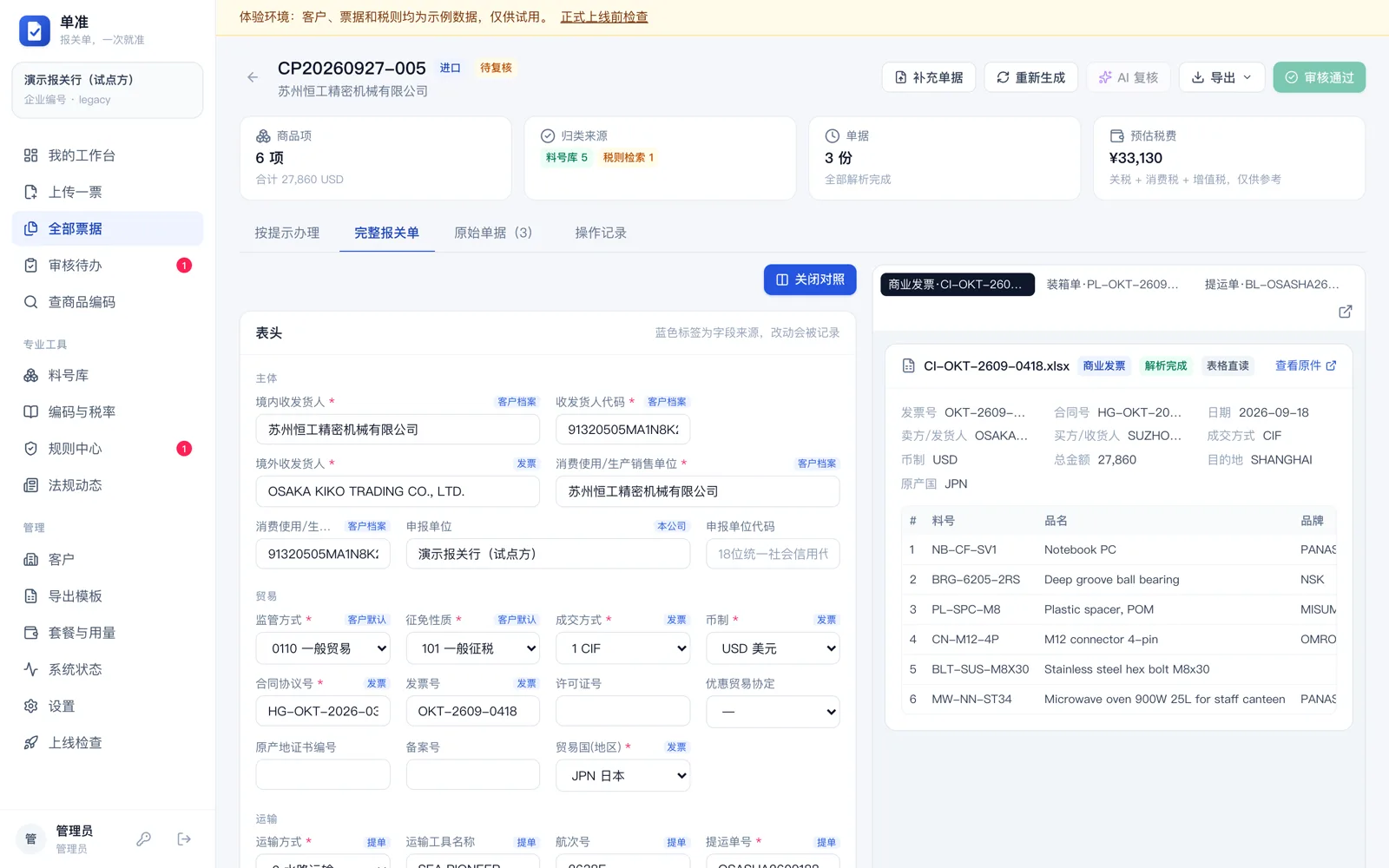This screenshot has width=1389, height=868.
Task: Check 系统状态
Action: point(108,669)
